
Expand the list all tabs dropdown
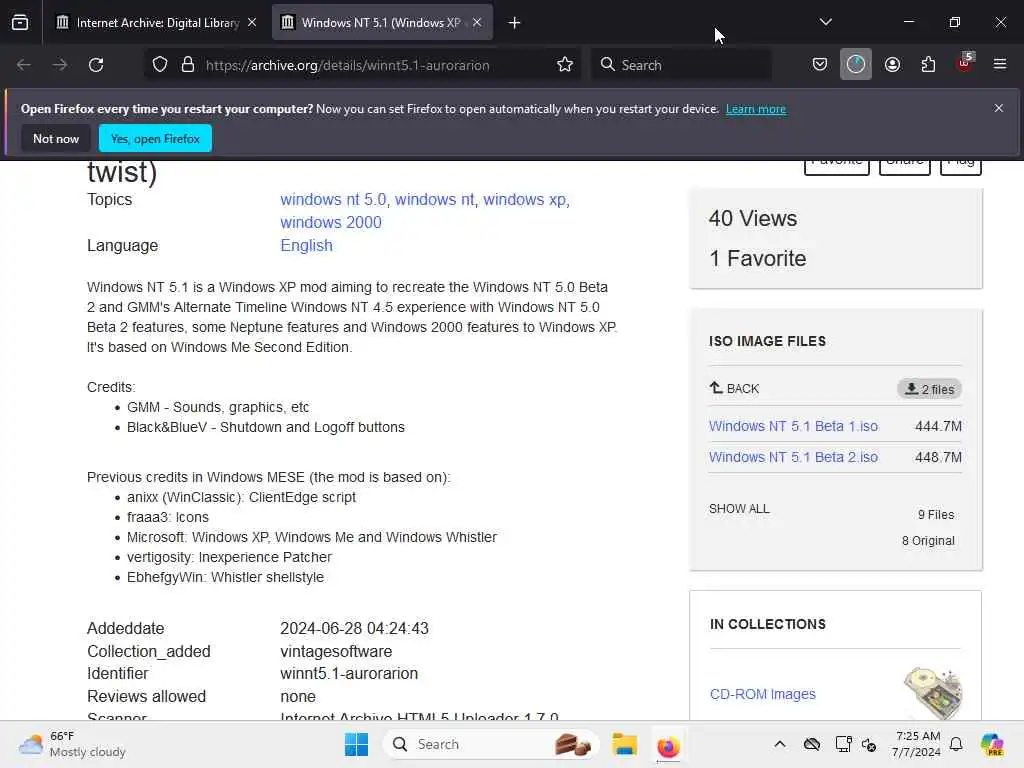tap(825, 22)
